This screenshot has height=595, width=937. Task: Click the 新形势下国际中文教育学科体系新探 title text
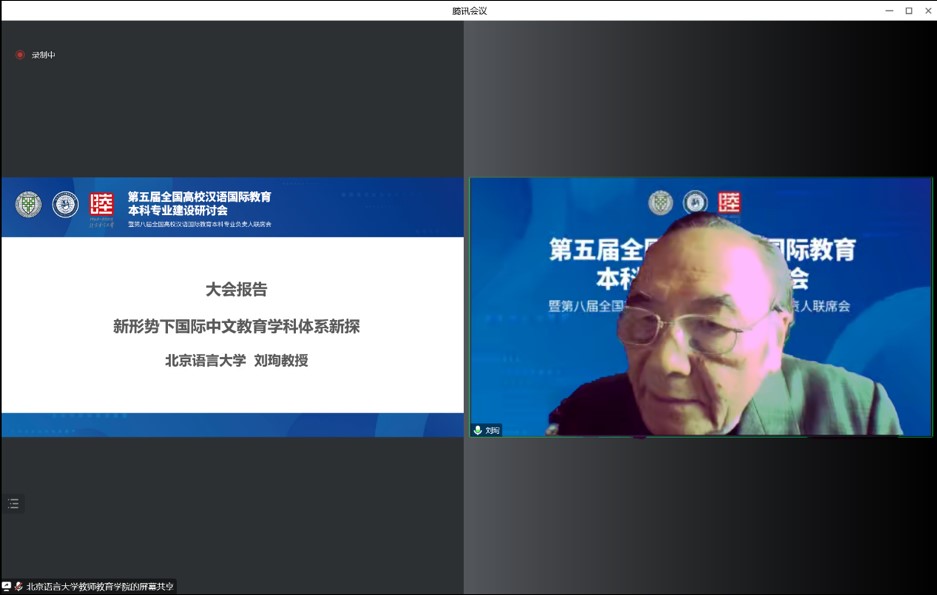236,326
